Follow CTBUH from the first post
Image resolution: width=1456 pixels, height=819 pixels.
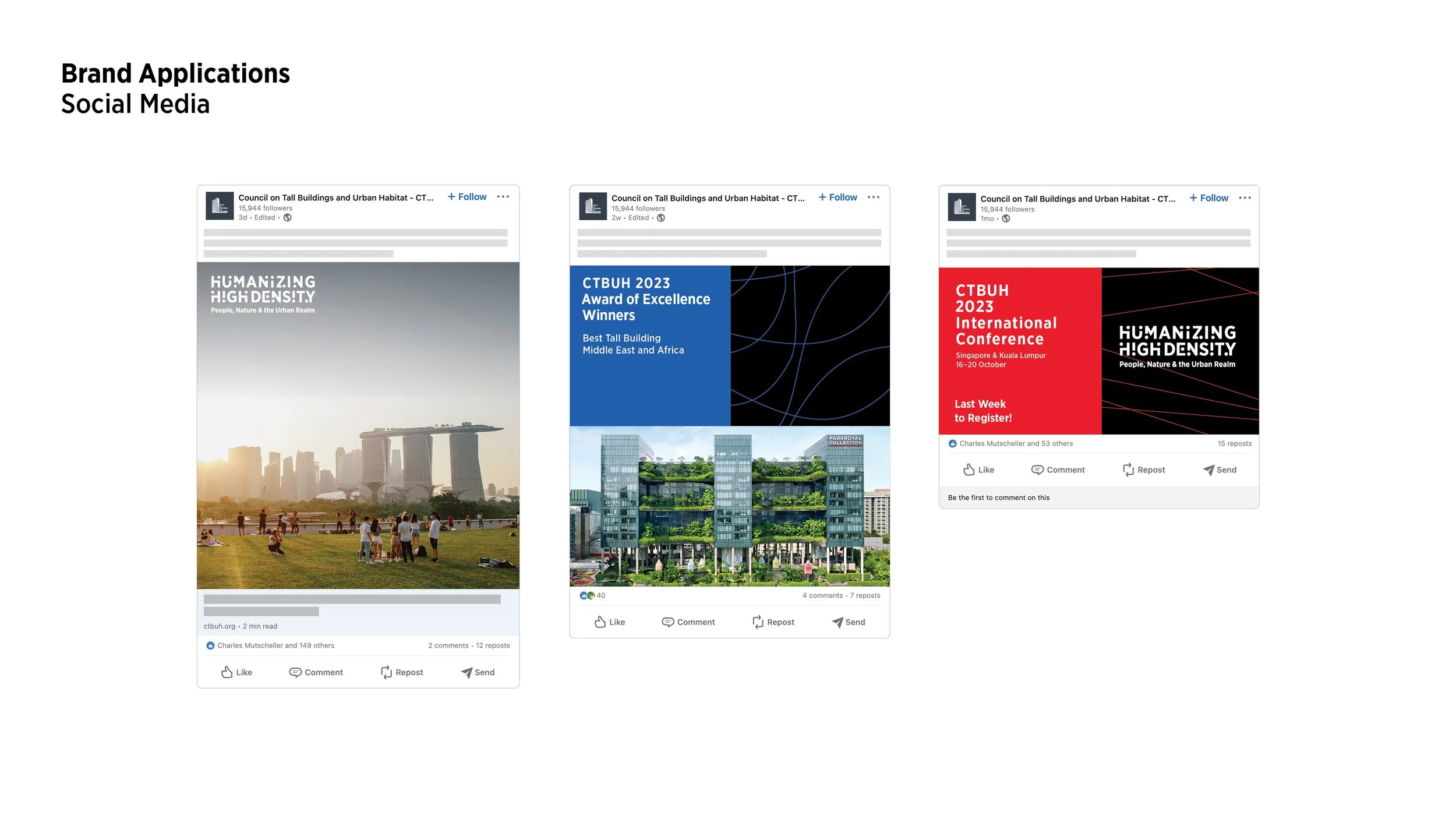click(x=467, y=197)
